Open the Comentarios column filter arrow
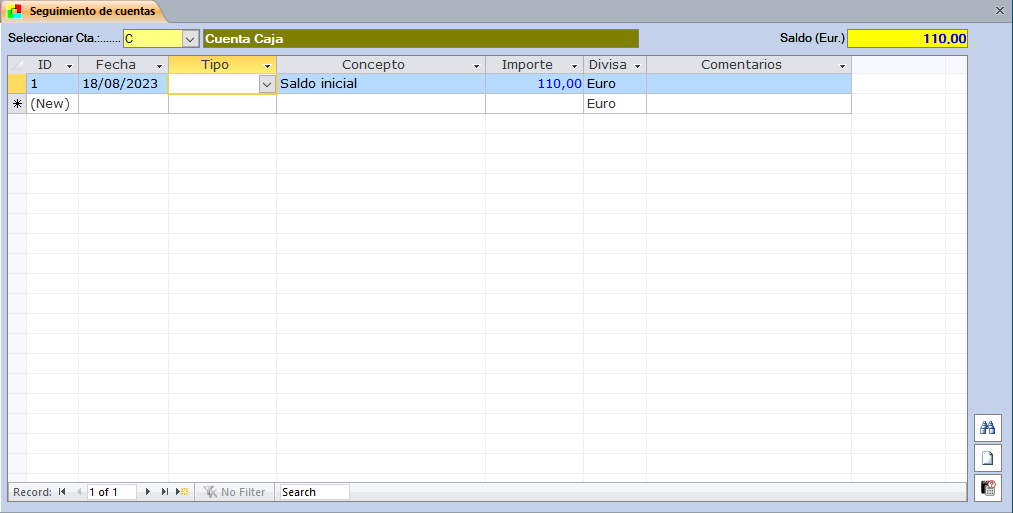Viewport: 1013px width, 513px height. tap(842, 66)
